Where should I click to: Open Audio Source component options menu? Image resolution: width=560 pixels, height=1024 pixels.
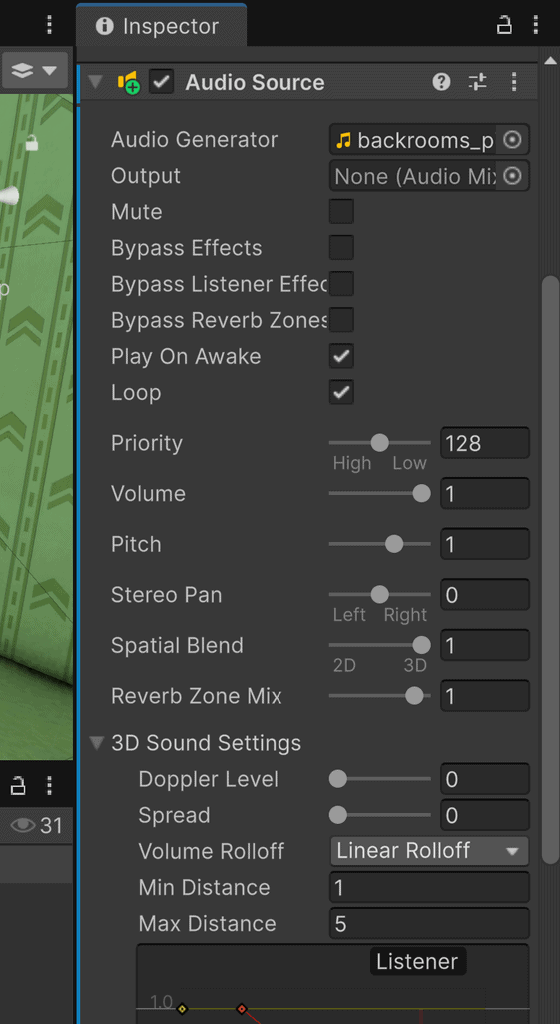click(514, 82)
